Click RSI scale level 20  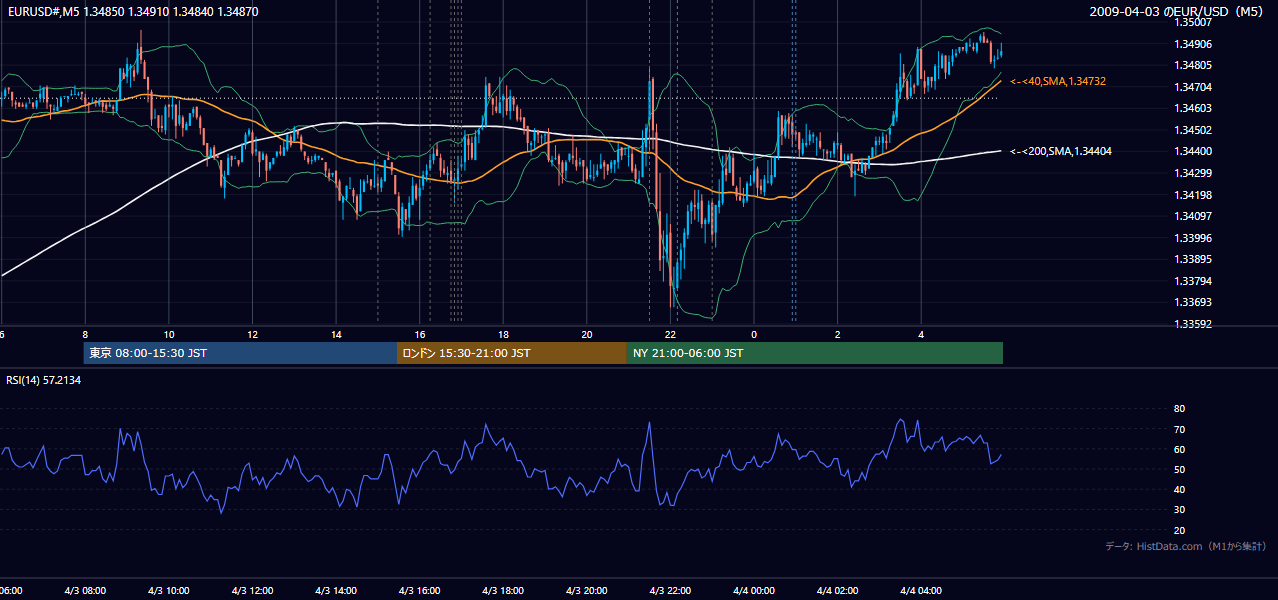1179,530
